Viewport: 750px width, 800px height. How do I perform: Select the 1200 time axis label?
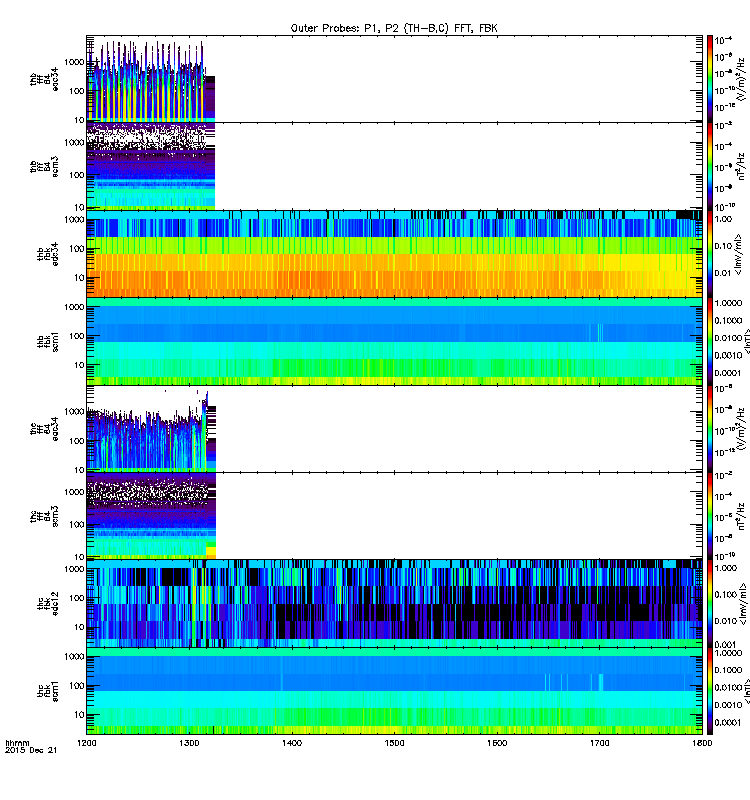coord(87,743)
